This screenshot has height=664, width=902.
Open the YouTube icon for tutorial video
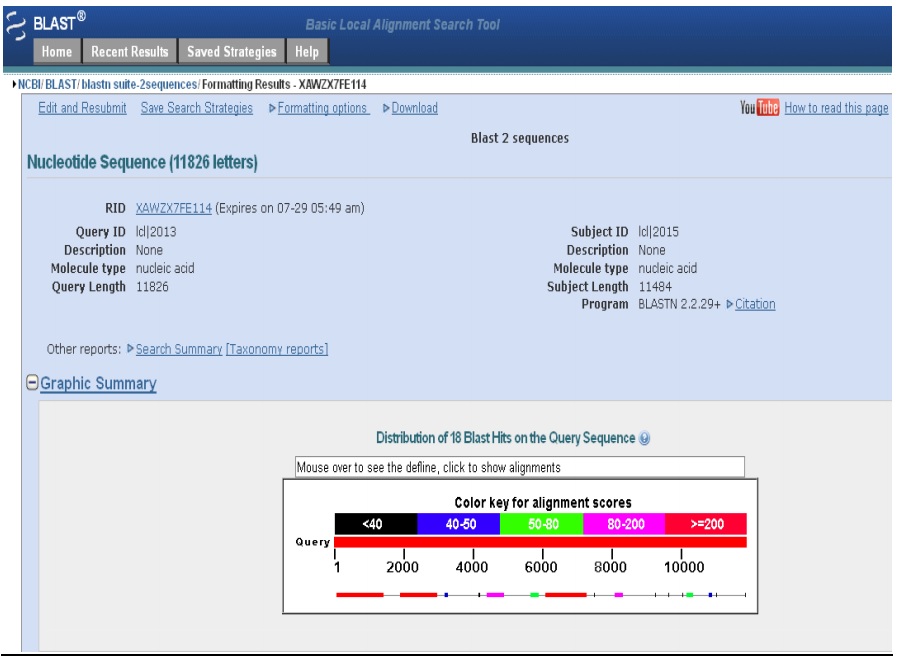(x=759, y=108)
